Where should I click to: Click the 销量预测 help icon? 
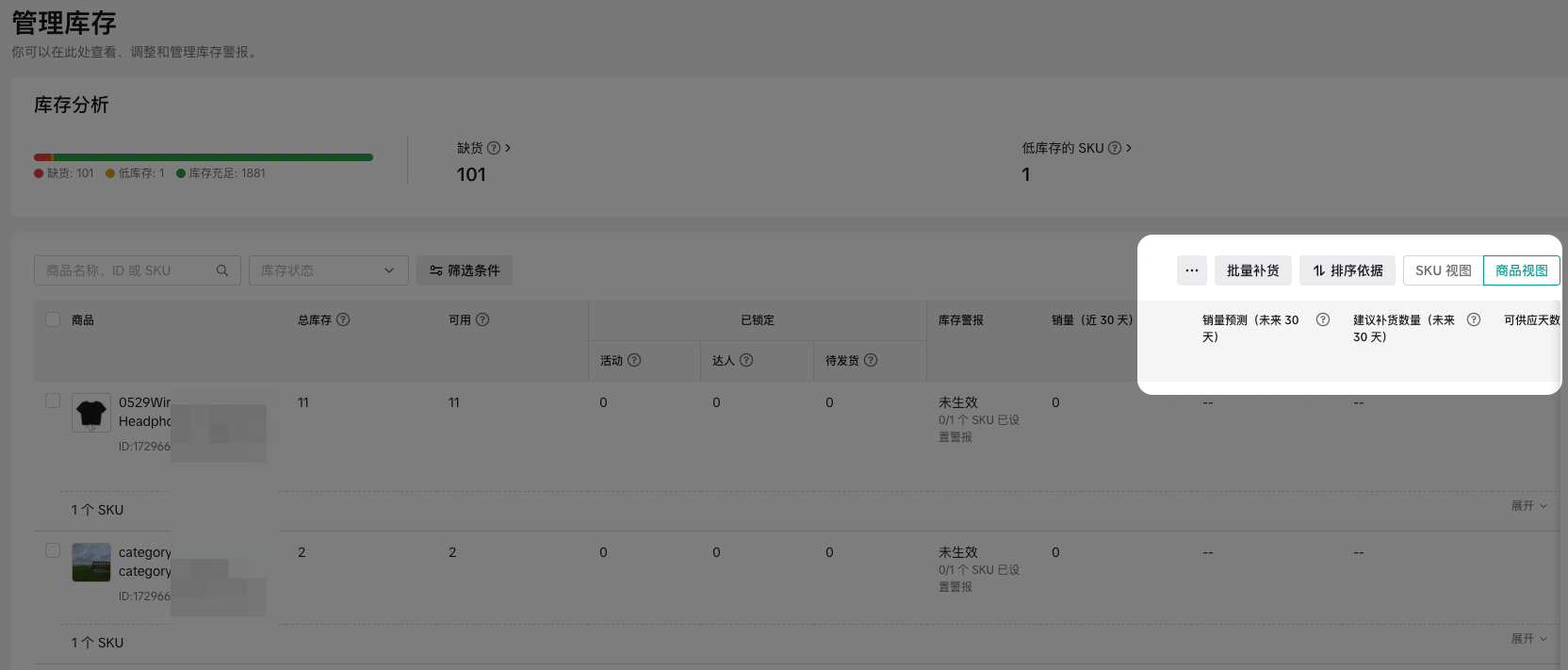[x=1323, y=319]
